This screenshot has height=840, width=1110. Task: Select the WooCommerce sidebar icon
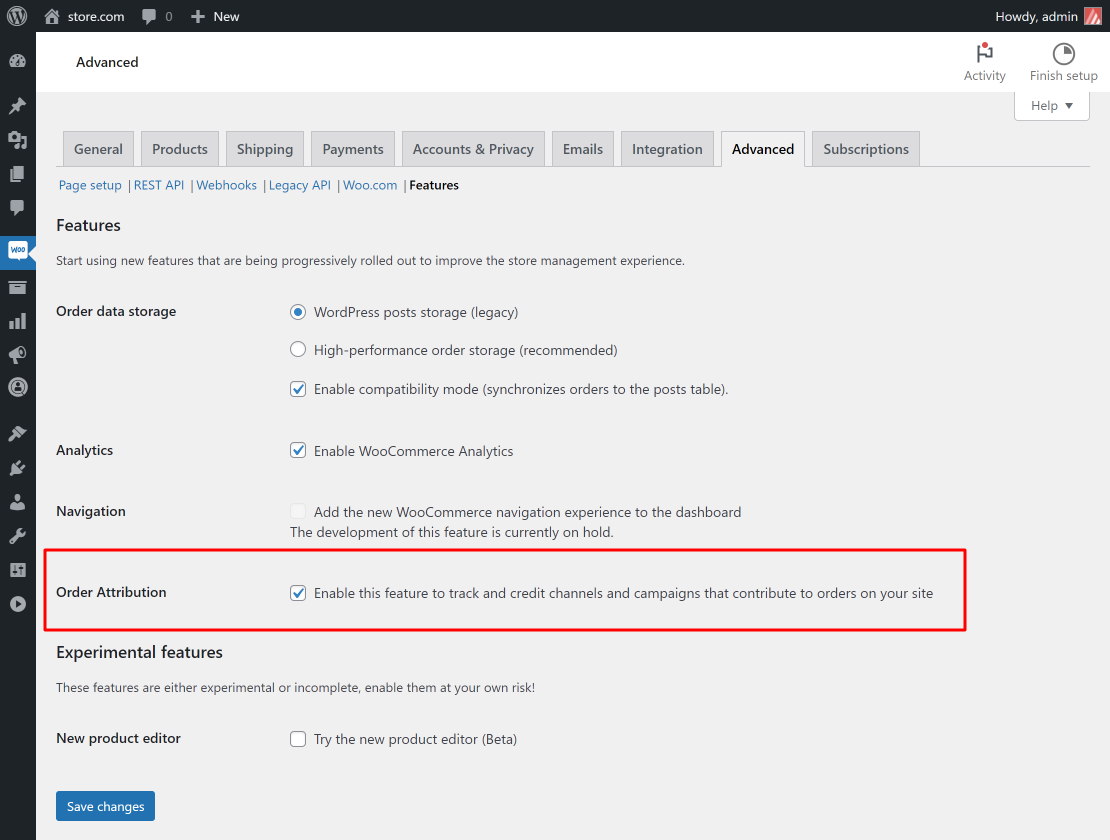coord(18,251)
